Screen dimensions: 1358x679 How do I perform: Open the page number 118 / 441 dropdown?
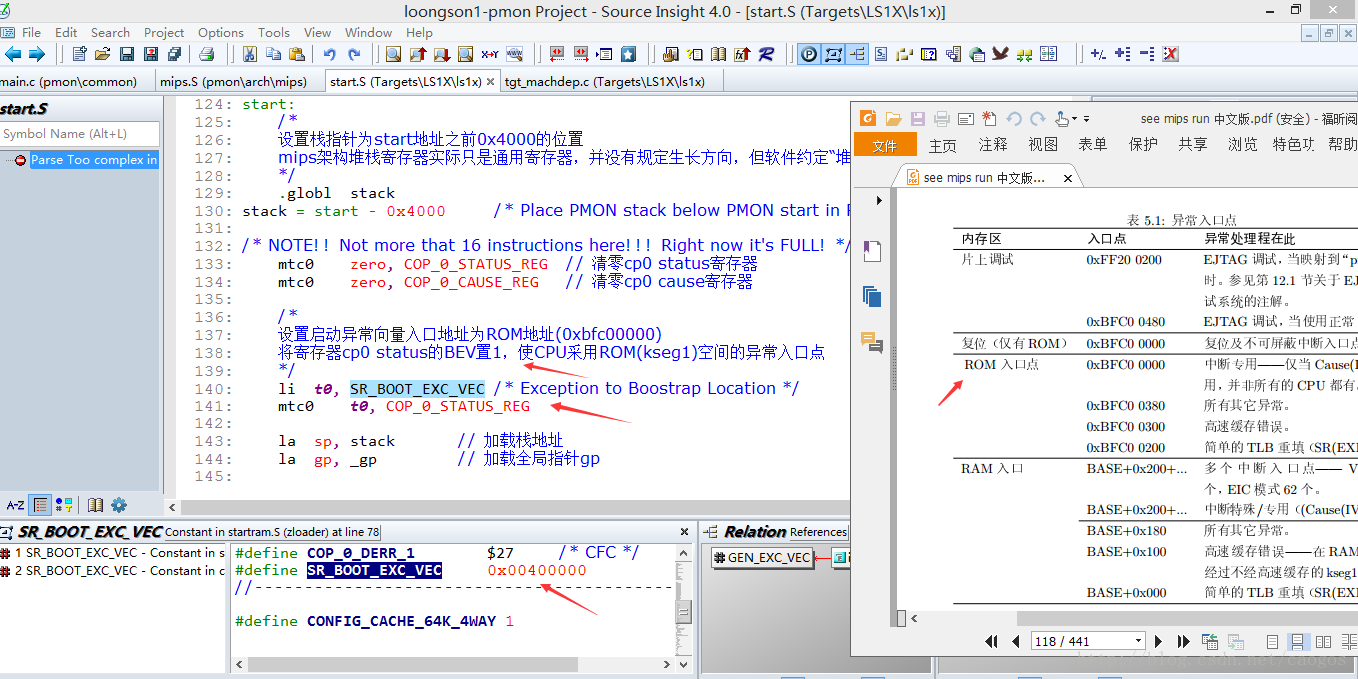1137,641
